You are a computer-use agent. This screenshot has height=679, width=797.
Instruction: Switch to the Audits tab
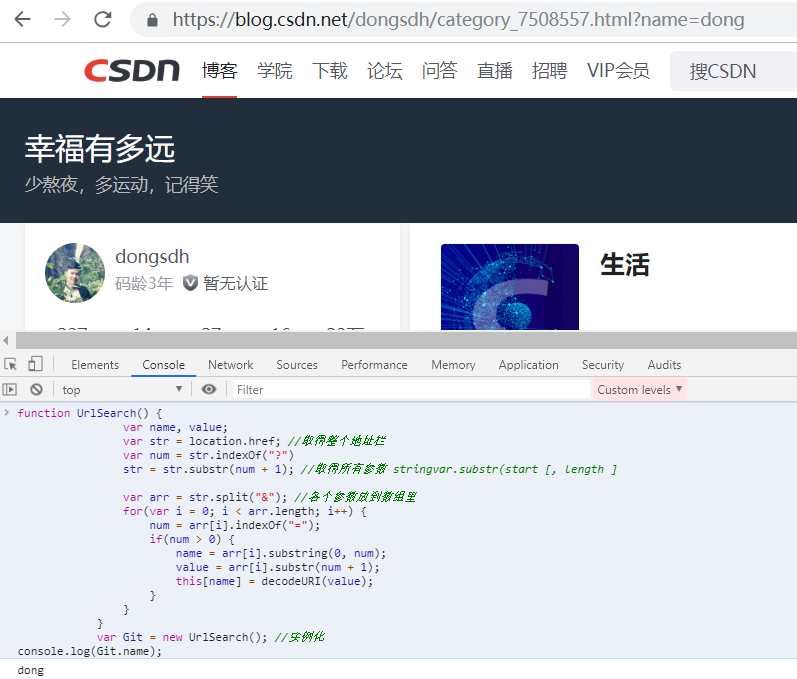point(664,364)
